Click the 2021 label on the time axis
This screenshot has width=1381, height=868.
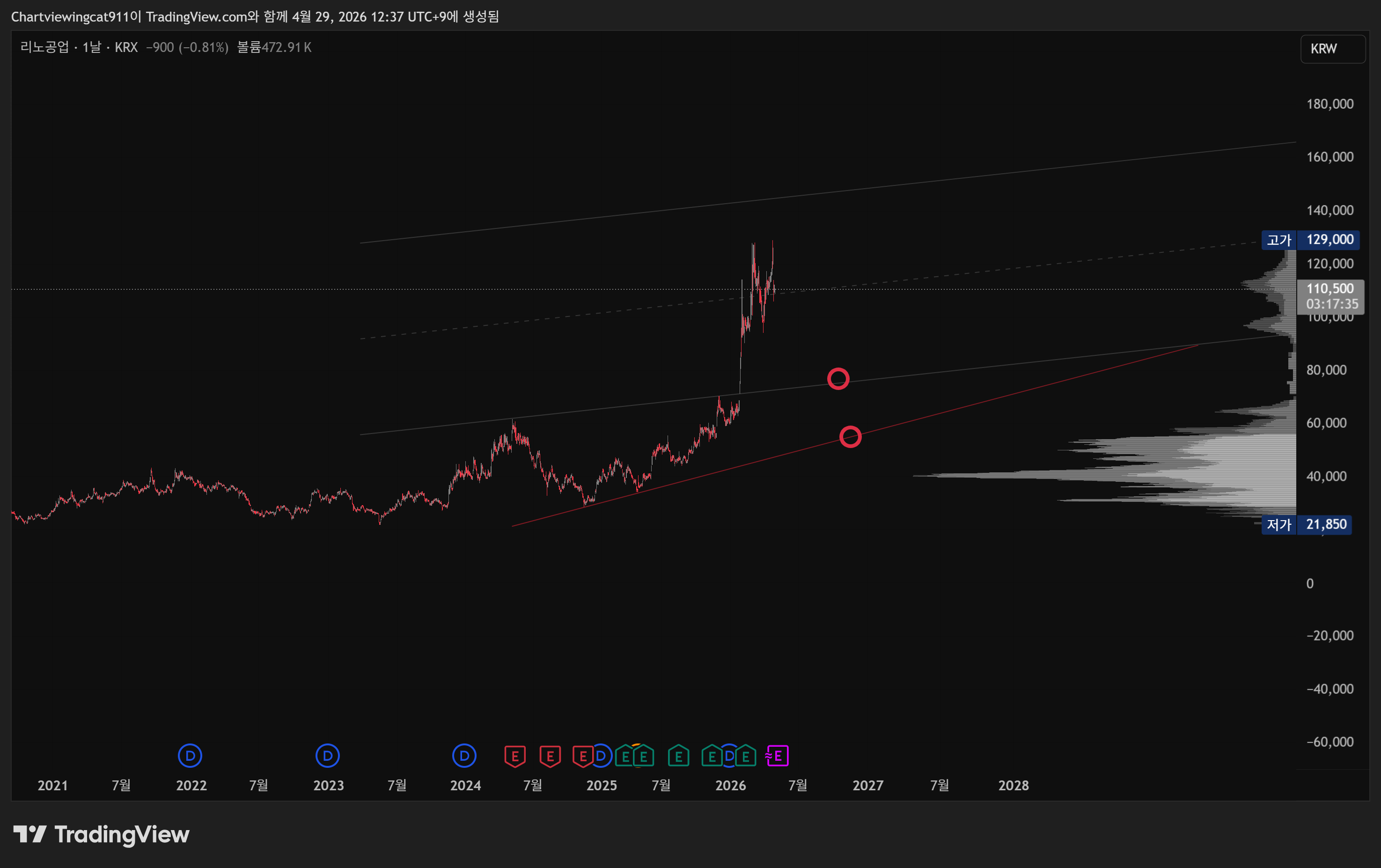(53, 786)
